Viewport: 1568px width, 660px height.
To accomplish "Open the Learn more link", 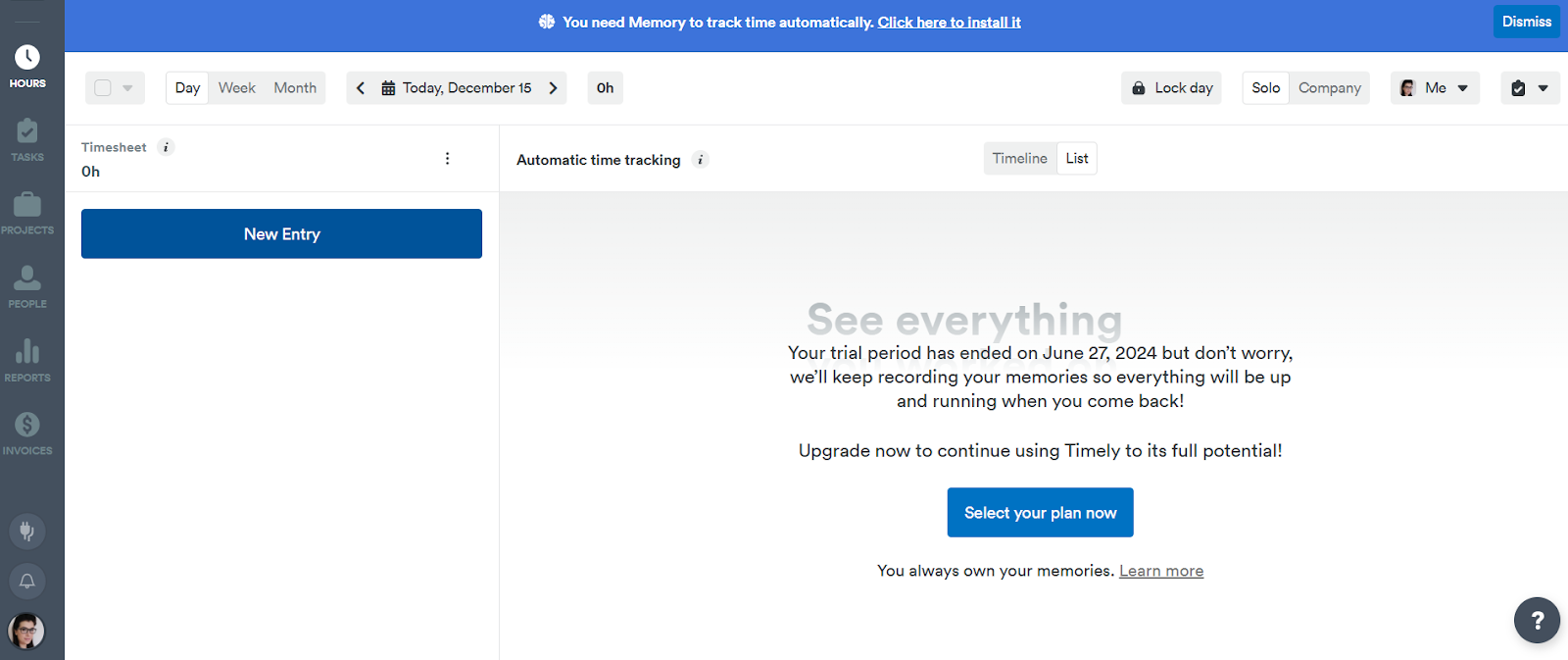I will click(x=1161, y=571).
